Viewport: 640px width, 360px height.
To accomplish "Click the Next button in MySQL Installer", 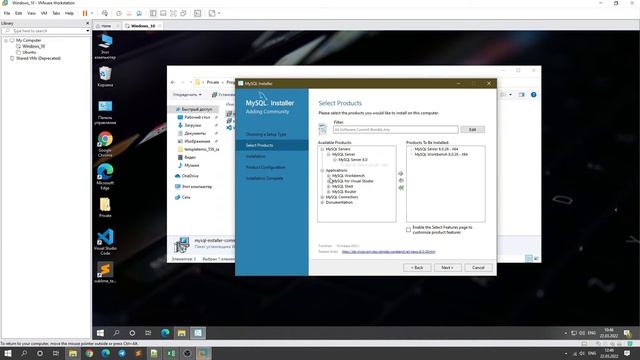I will tap(447, 267).
